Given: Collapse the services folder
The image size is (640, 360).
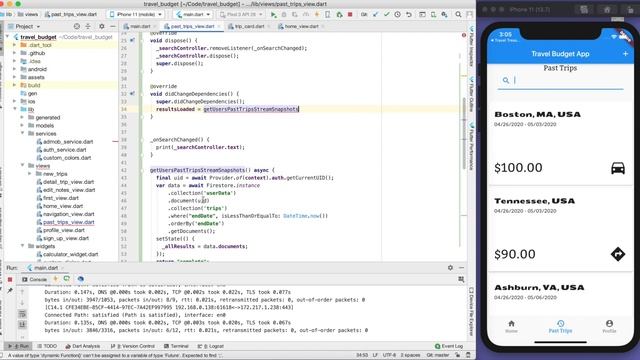Looking at the screenshot, I should pos(22,133).
